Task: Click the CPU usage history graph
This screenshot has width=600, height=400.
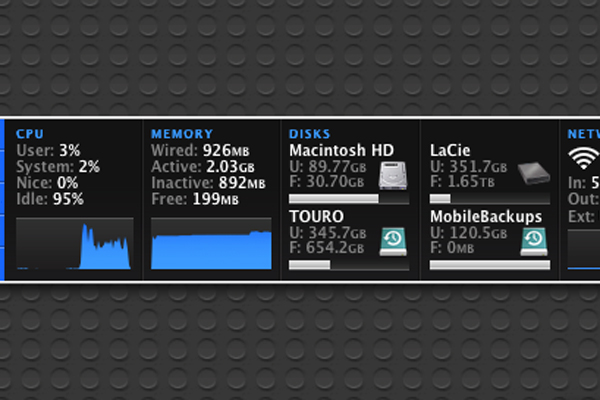Action: click(x=75, y=243)
